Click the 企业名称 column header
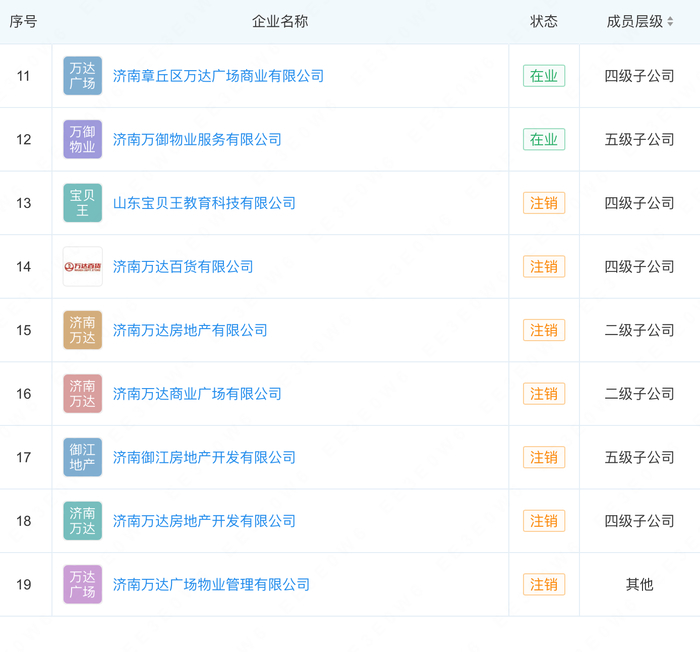 pyautogui.click(x=280, y=21)
